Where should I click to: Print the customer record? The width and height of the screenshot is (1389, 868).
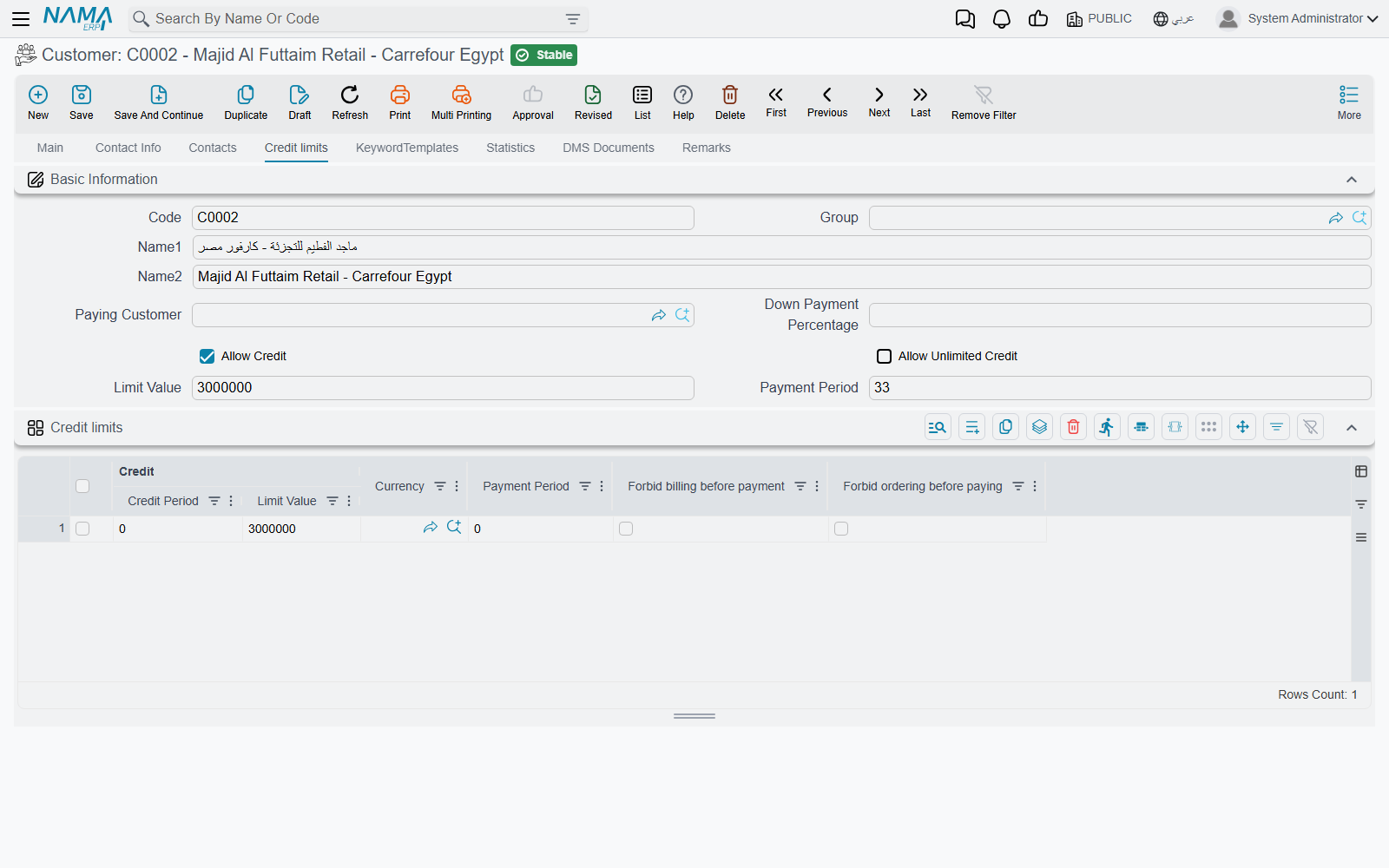coord(400,102)
